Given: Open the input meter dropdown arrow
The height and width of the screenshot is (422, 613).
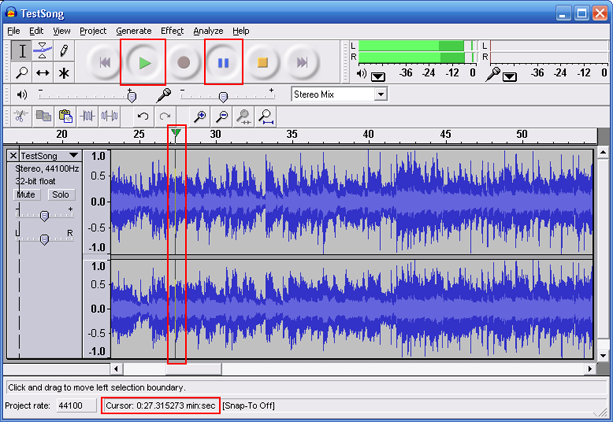Looking at the screenshot, I should (509, 76).
